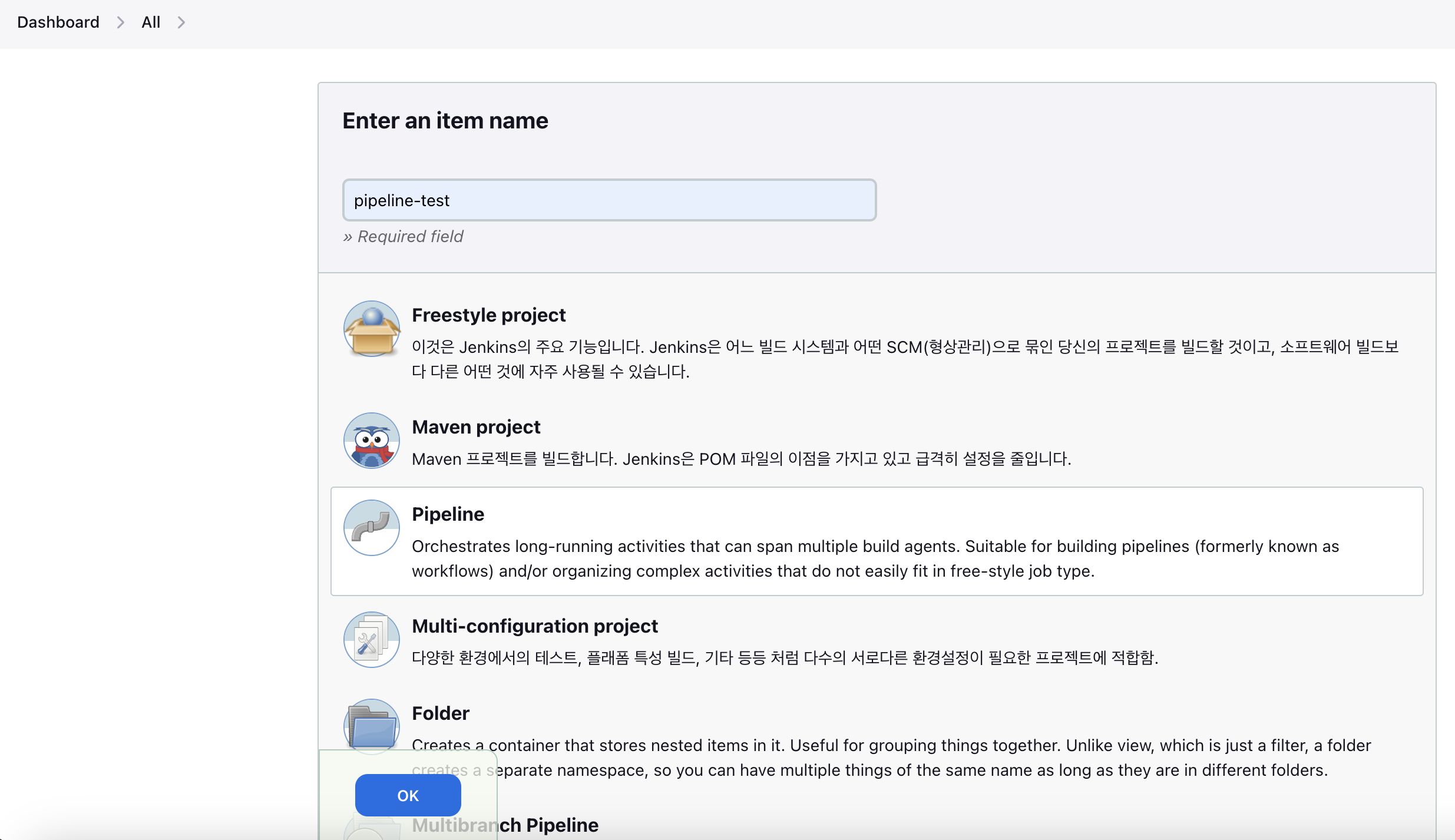Click the item name input field

[609, 200]
